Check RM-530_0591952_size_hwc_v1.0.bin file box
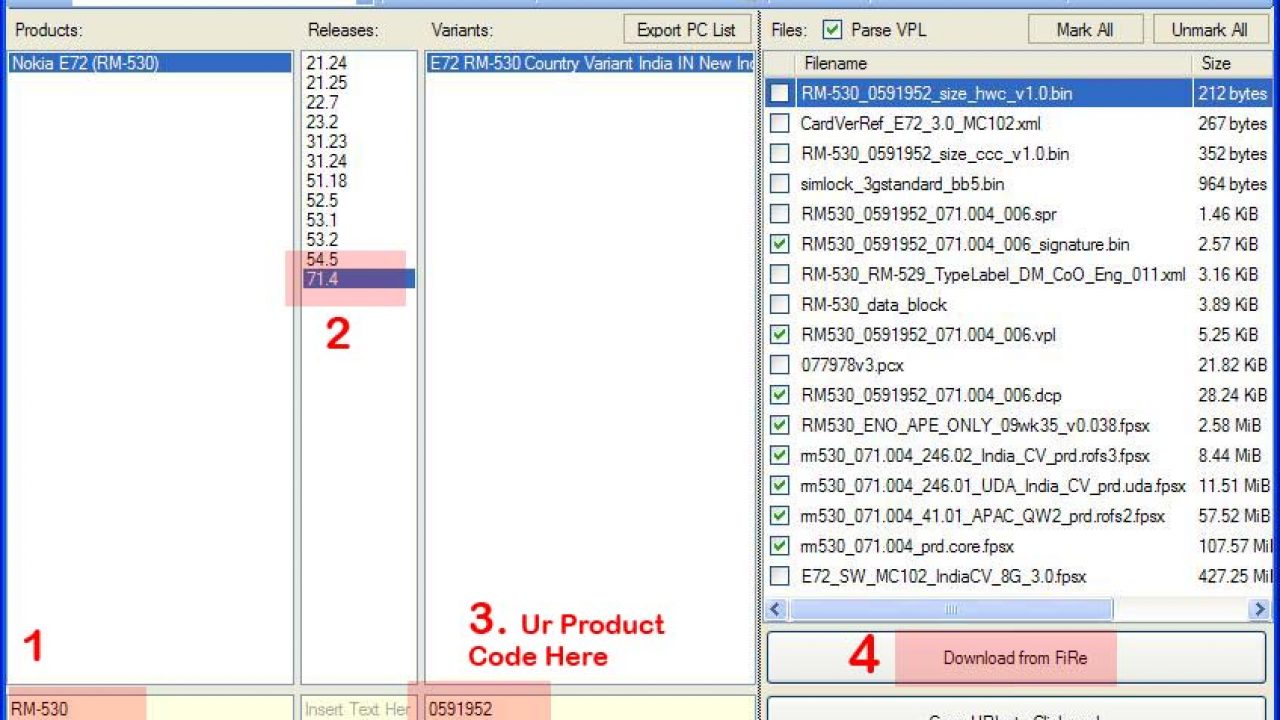1280x720 pixels. pos(779,94)
